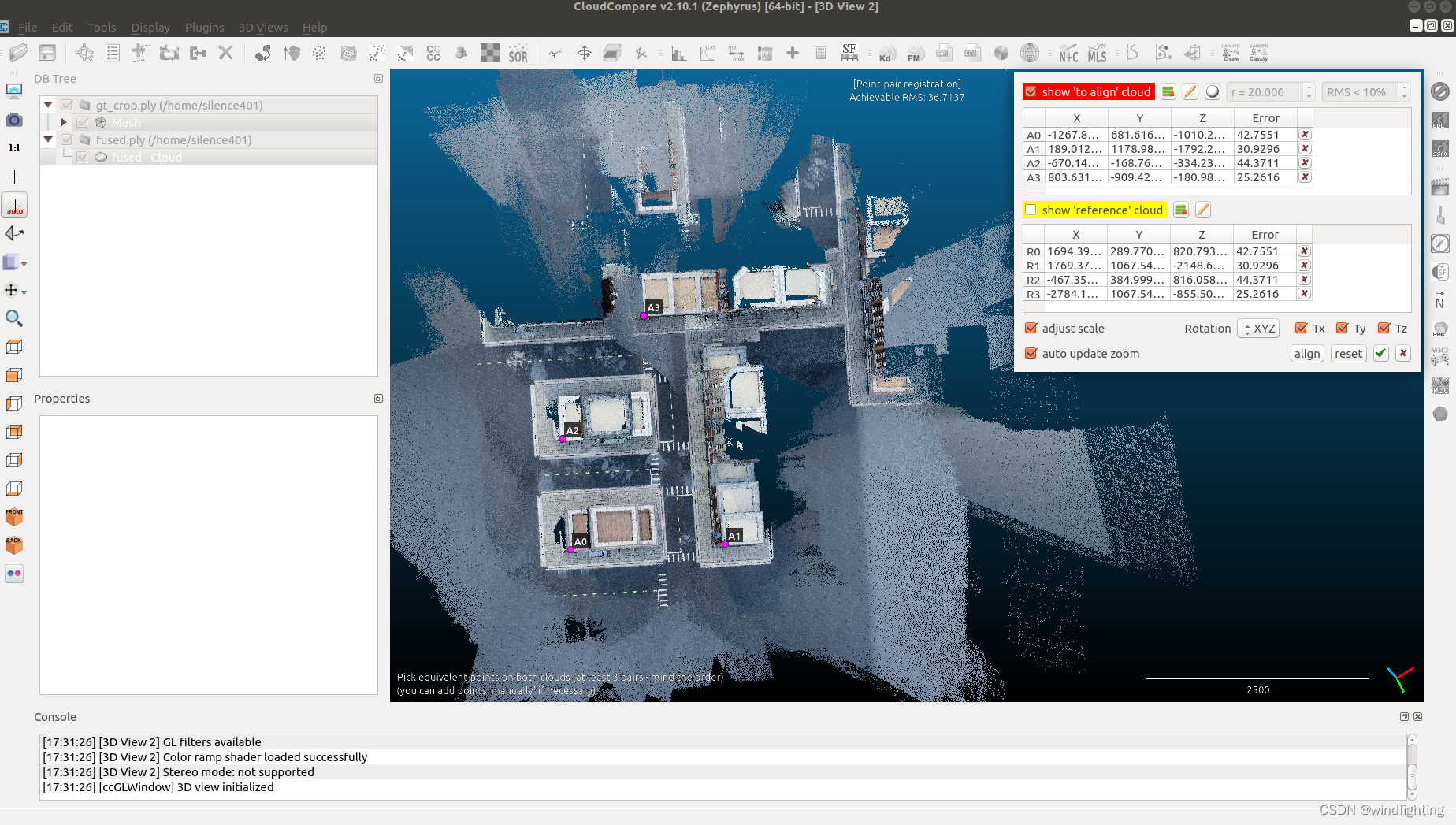Image resolution: width=1456 pixels, height=825 pixels.
Task: Set the BACK view cube icon
Action: click(14, 545)
